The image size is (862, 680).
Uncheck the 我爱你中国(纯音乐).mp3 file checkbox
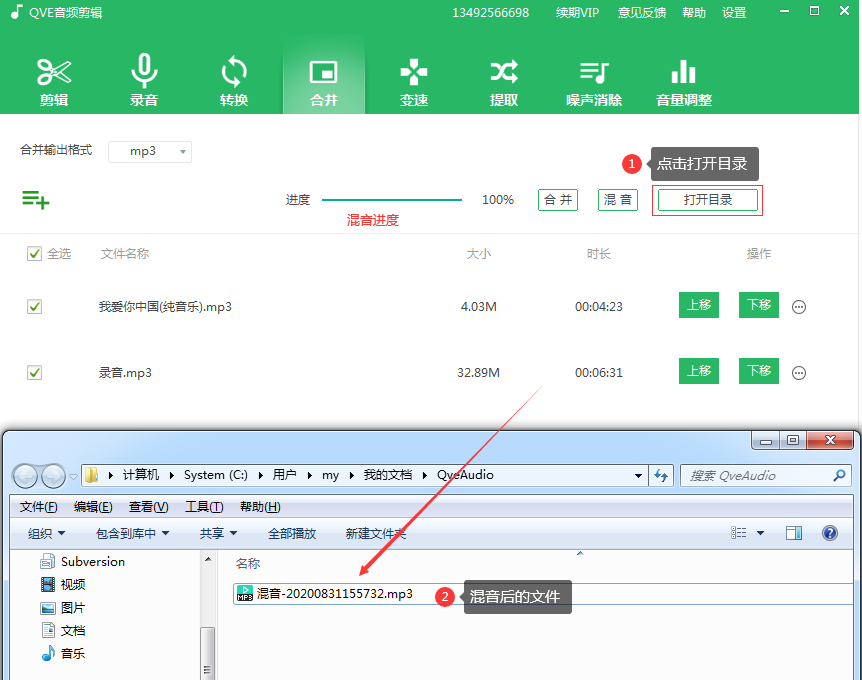(35, 307)
